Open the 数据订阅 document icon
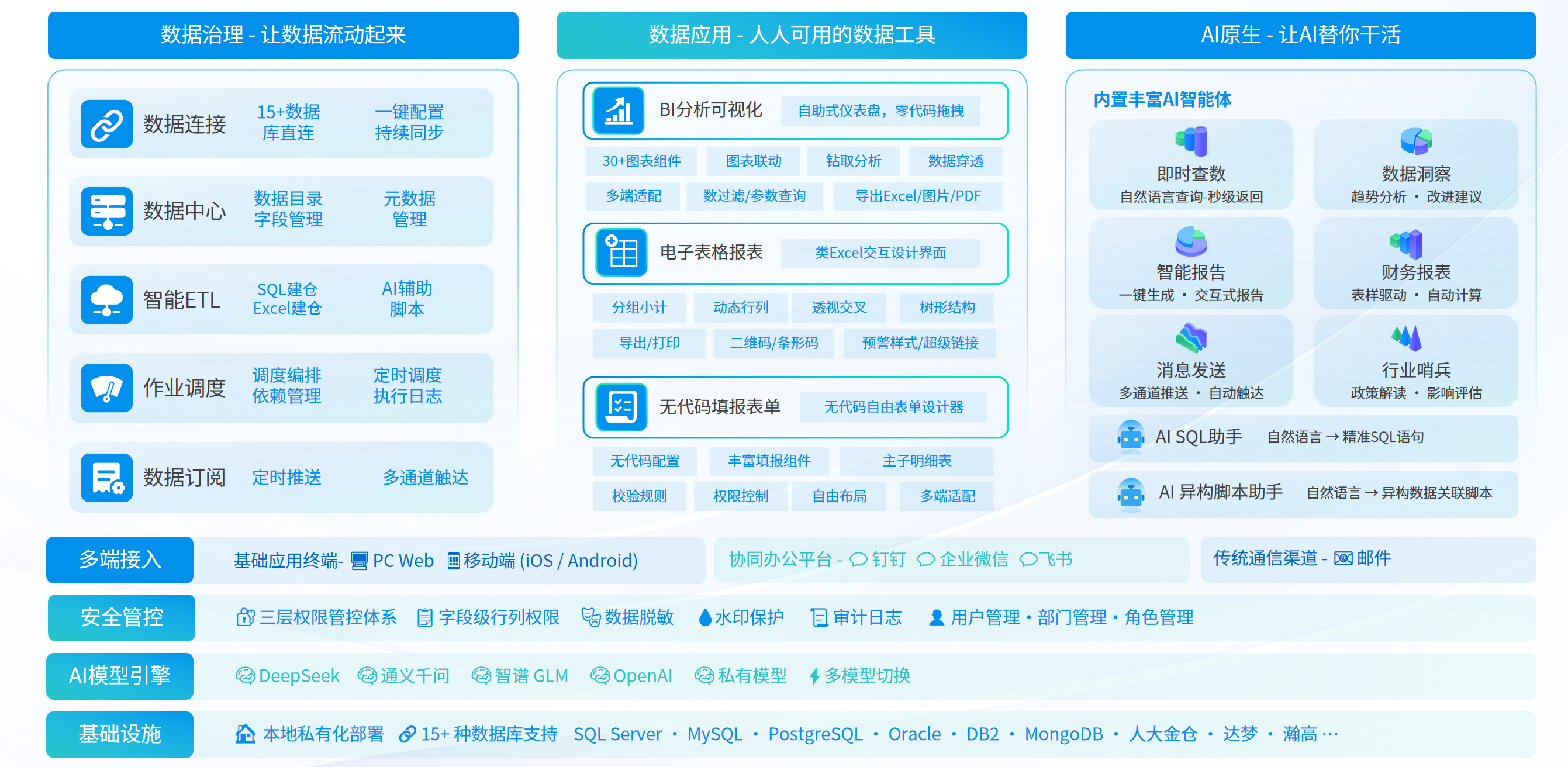The image size is (1568, 767). (106, 477)
